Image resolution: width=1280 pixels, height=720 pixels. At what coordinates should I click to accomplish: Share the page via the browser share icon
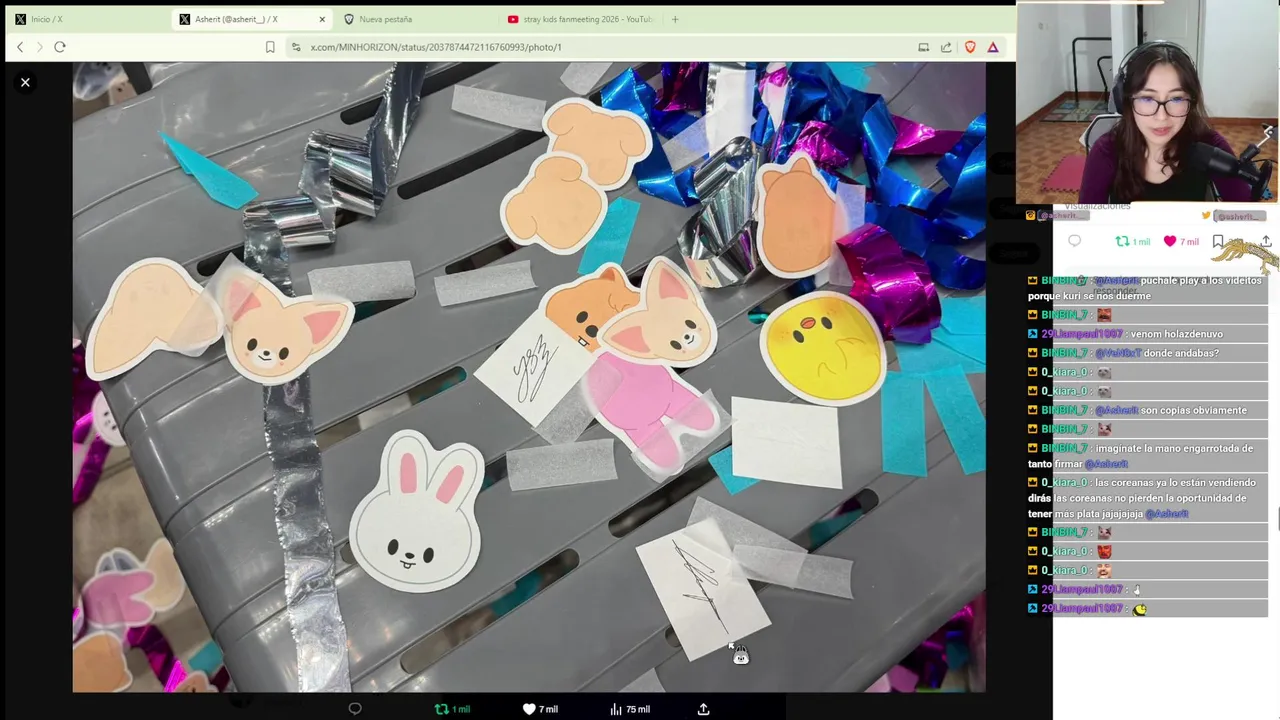(x=946, y=47)
